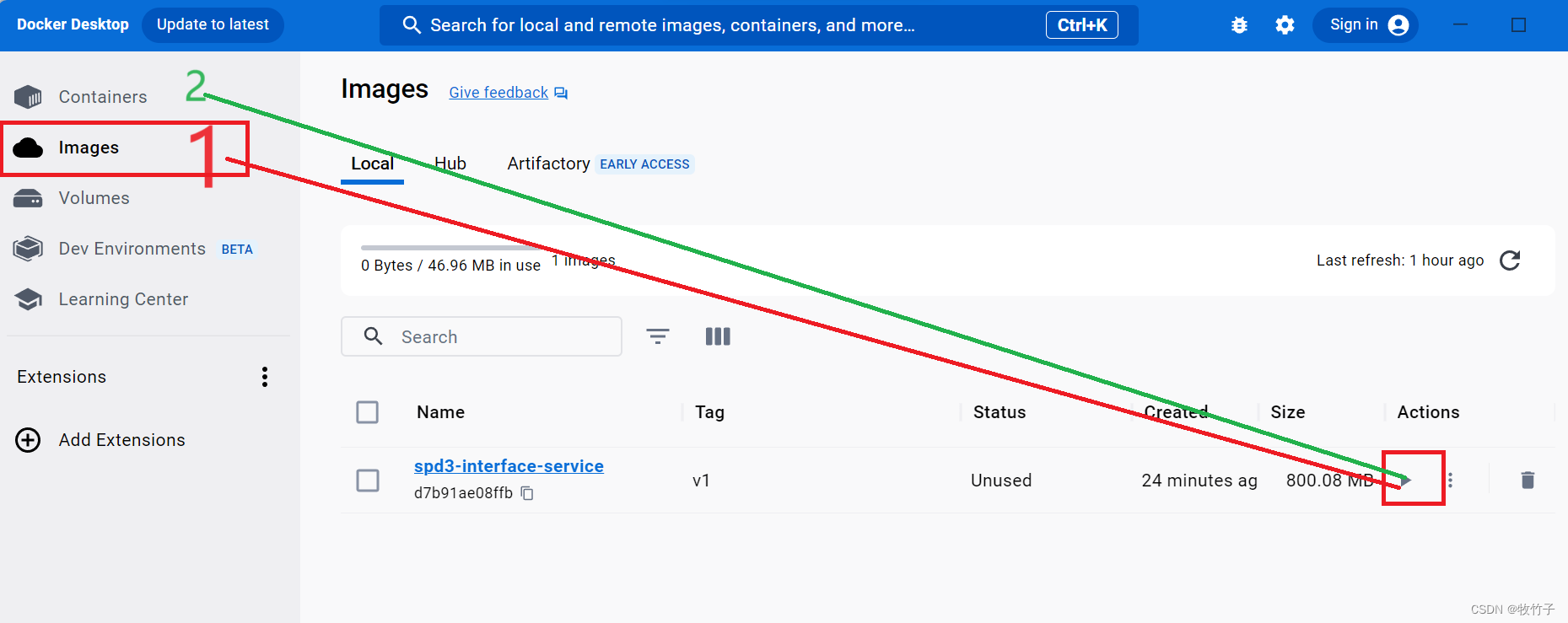Open Dev Environments icon in sidebar
Viewport: 1568px width, 623px height.
28,249
